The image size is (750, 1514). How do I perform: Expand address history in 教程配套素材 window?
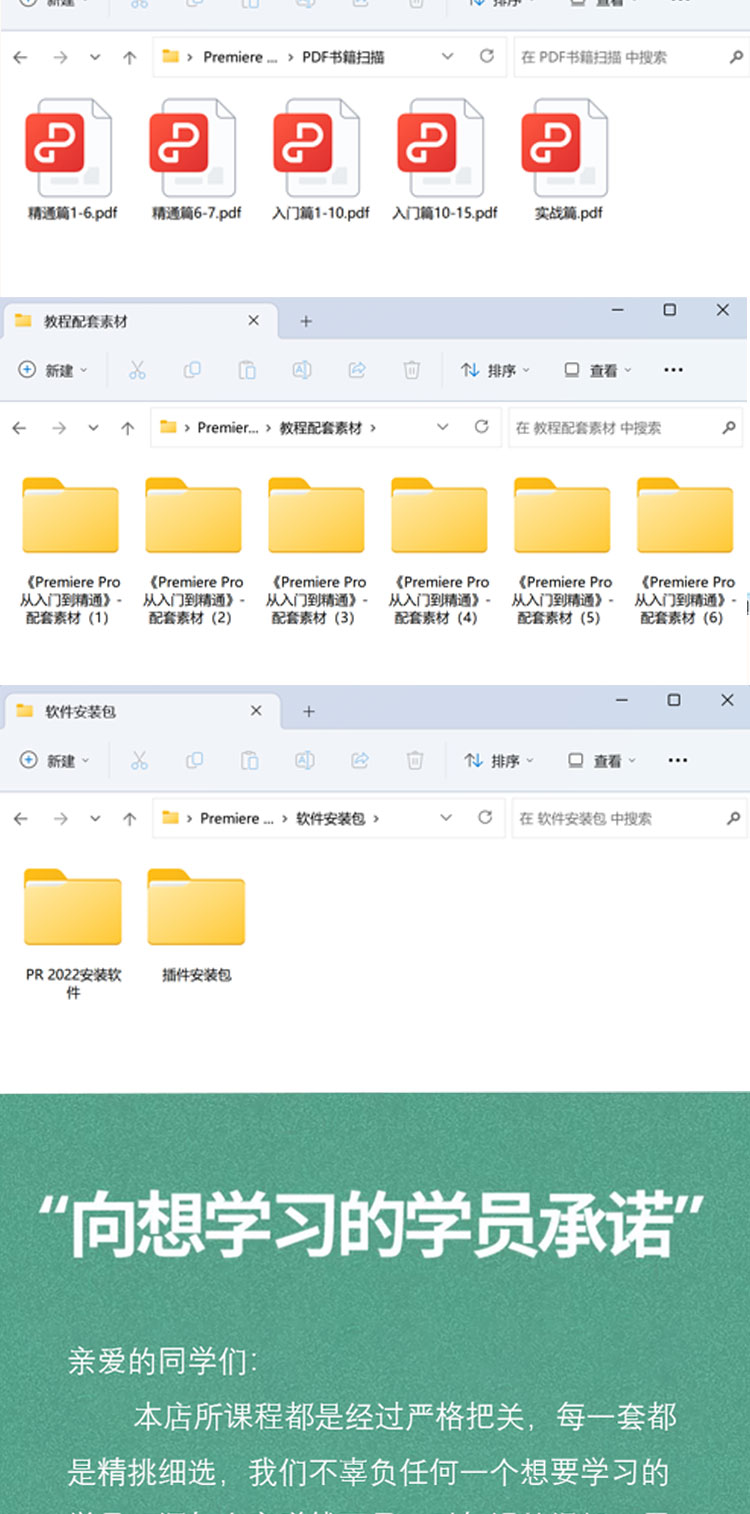click(x=442, y=427)
